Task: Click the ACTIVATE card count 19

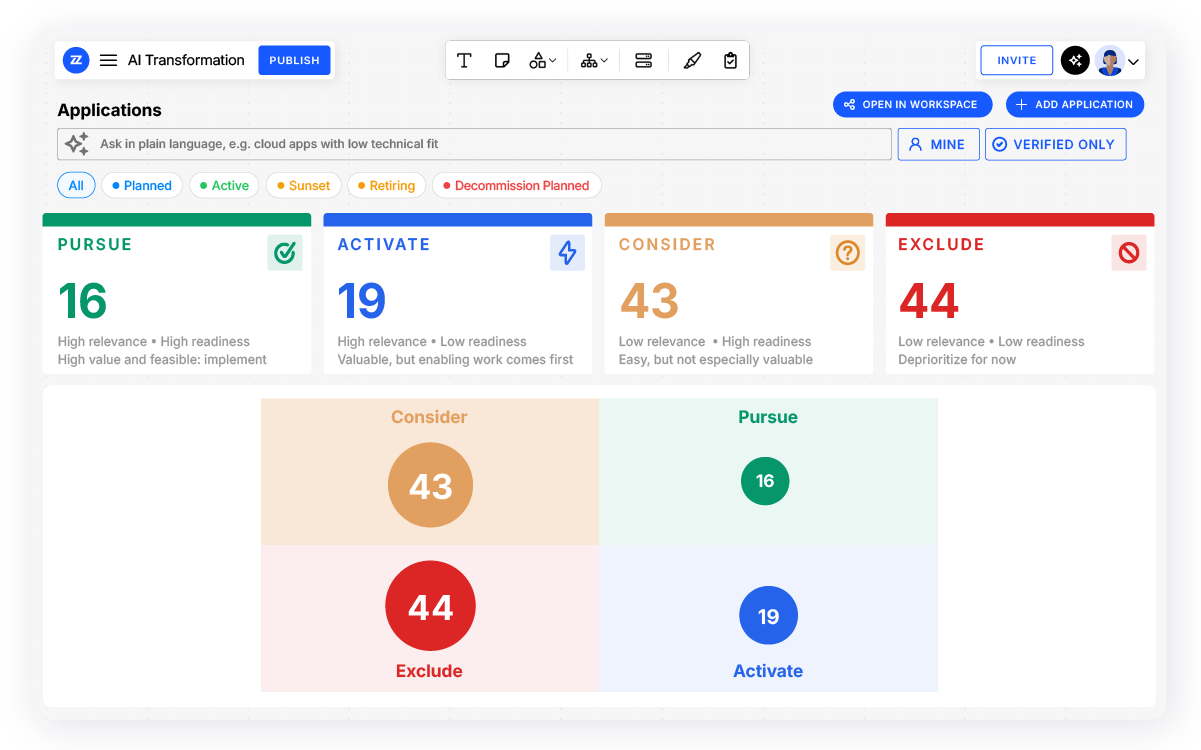Action: [361, 301]
